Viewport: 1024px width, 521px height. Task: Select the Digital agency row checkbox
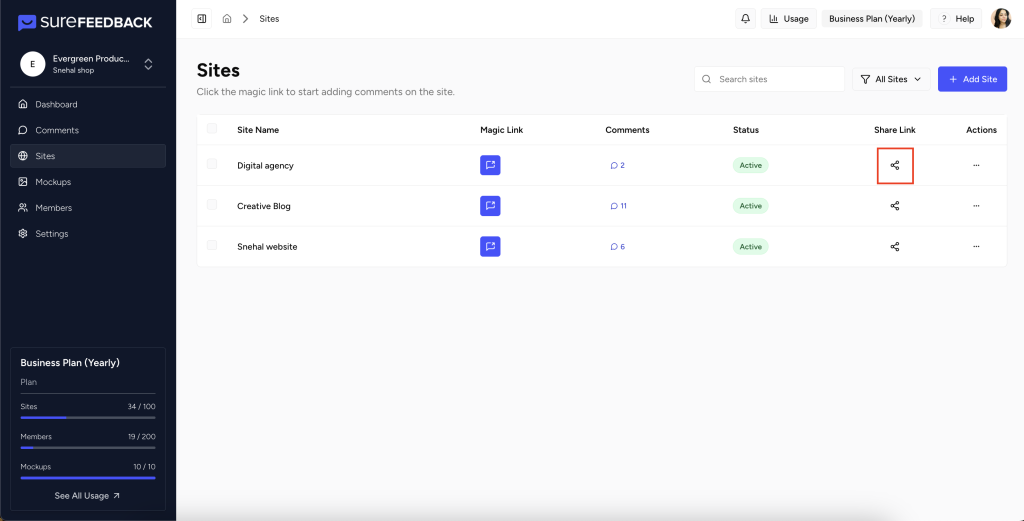[x=212, y=164]
